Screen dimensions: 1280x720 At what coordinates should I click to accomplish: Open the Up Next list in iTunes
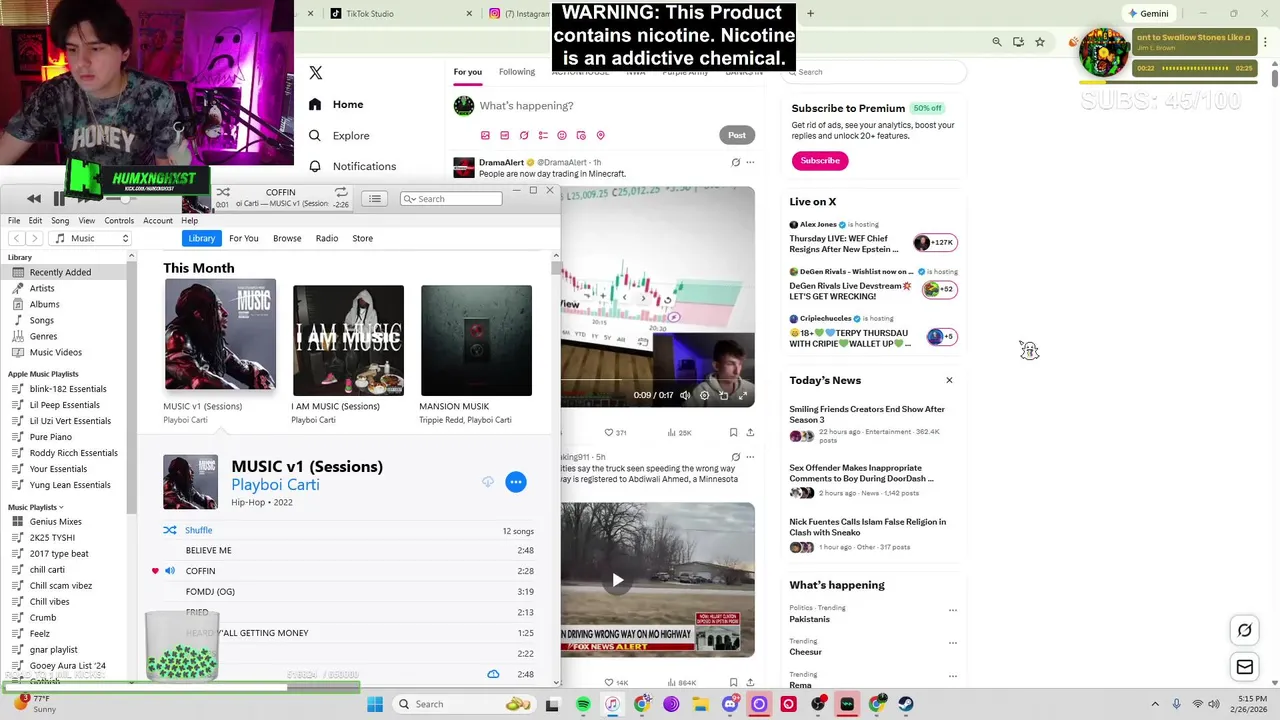[375, 198]
